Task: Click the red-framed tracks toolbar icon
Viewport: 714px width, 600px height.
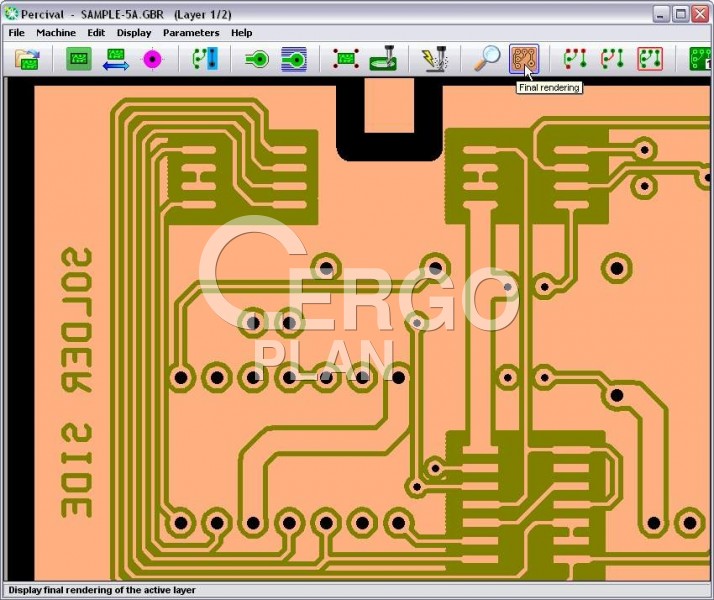Action: (650, 59)
